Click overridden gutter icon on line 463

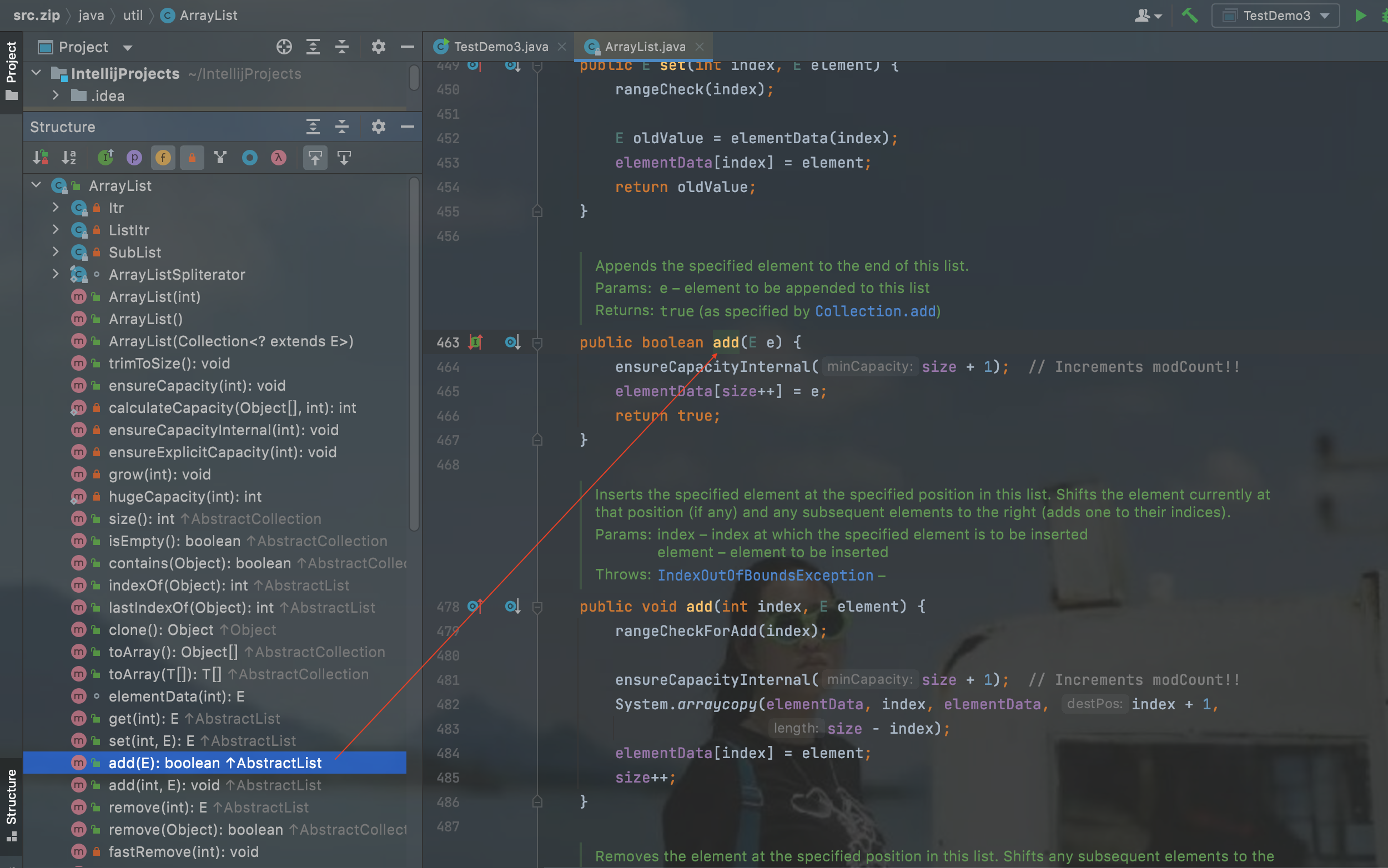pos(513,342)
